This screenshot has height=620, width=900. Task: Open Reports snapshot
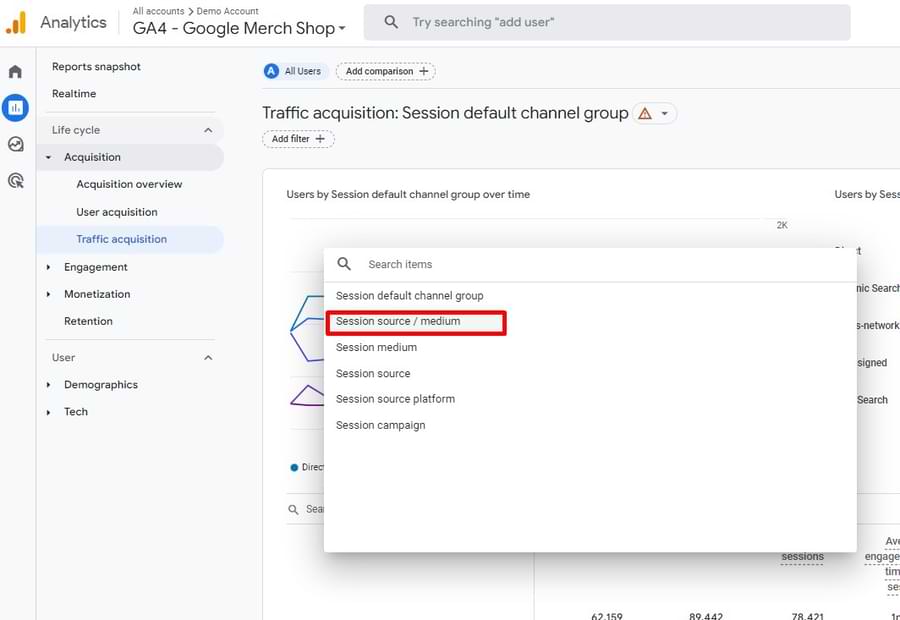[x=96, y=67]
